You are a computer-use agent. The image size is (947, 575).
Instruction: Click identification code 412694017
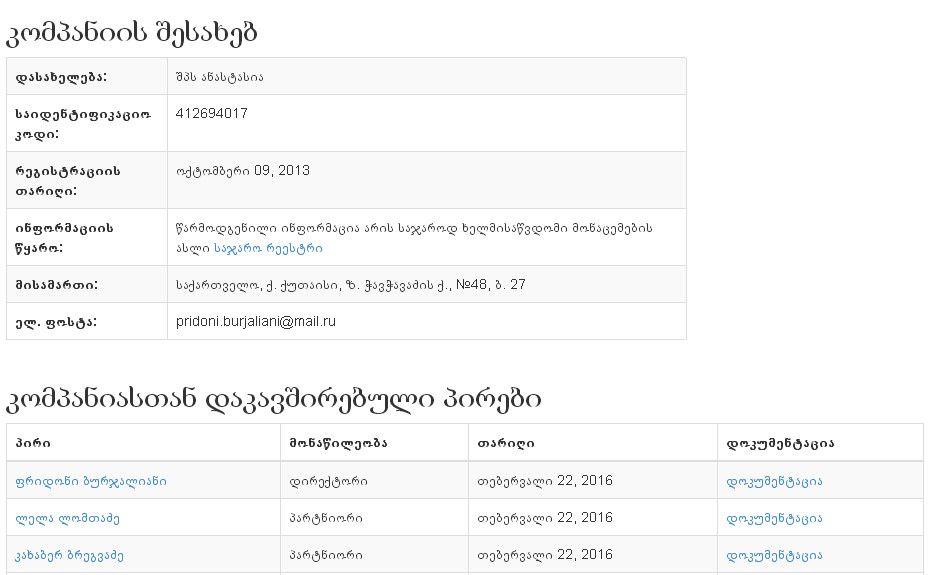click(x=211, y=114)
